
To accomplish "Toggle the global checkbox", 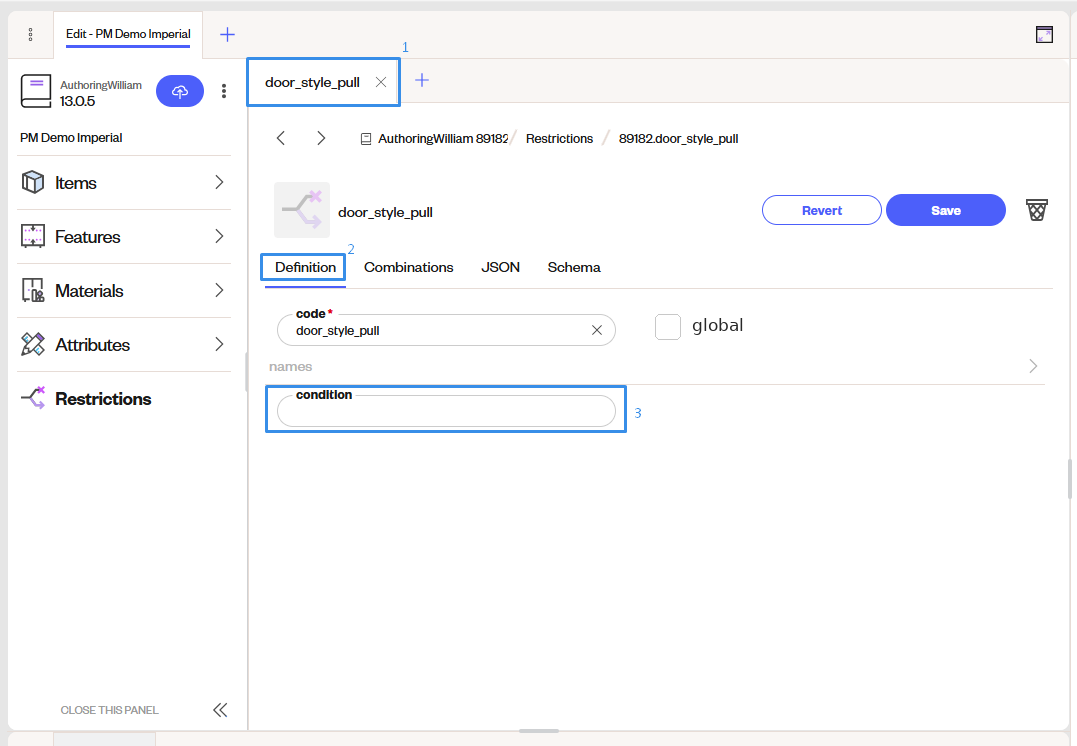I will pyautogui.click(x=668, y=326).
